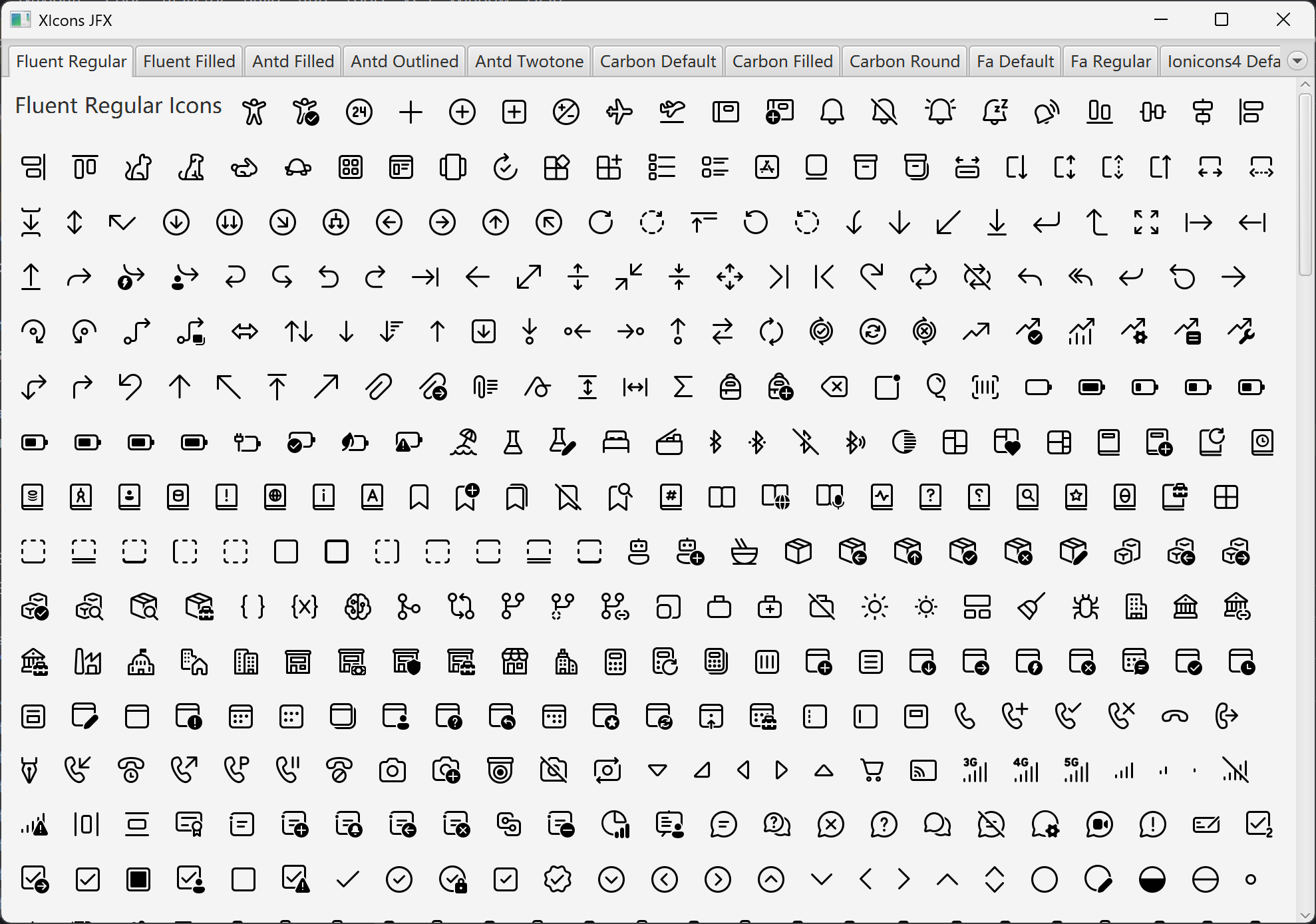Switch to the Fa Regular tab

[x=1110, y=61]
